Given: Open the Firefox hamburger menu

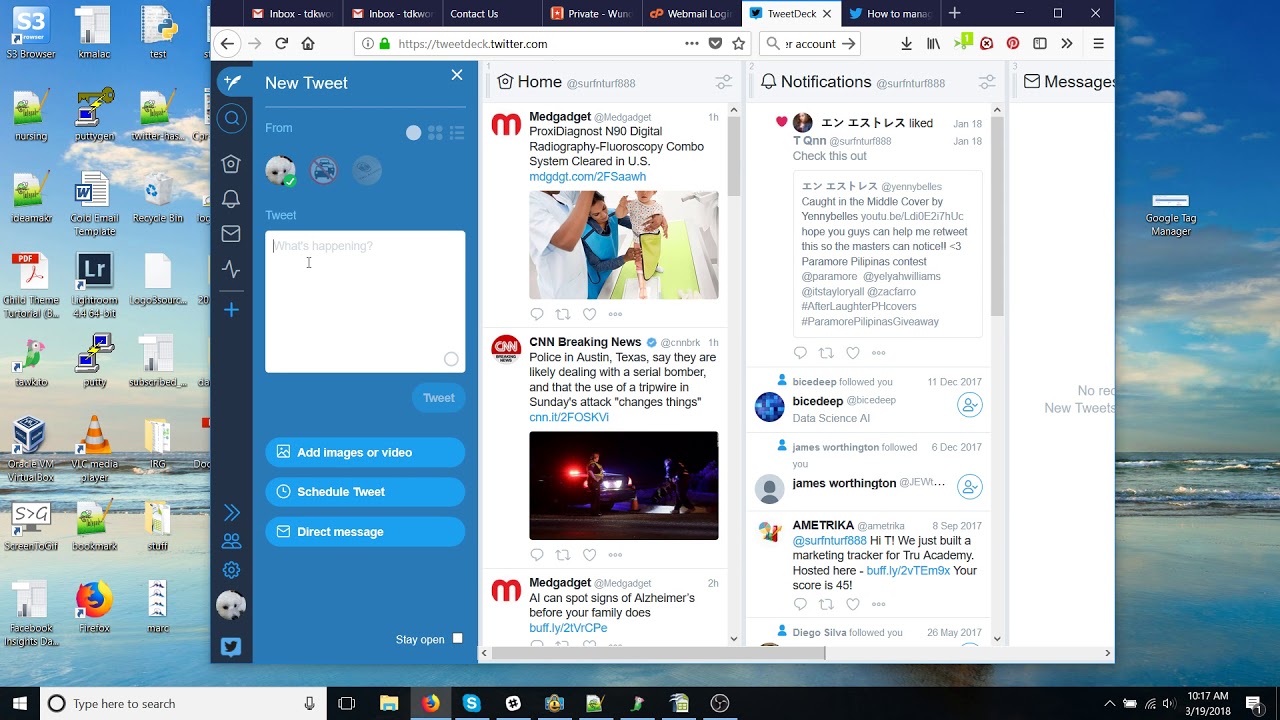Looking at the screenshot, I should [1098, 44].
